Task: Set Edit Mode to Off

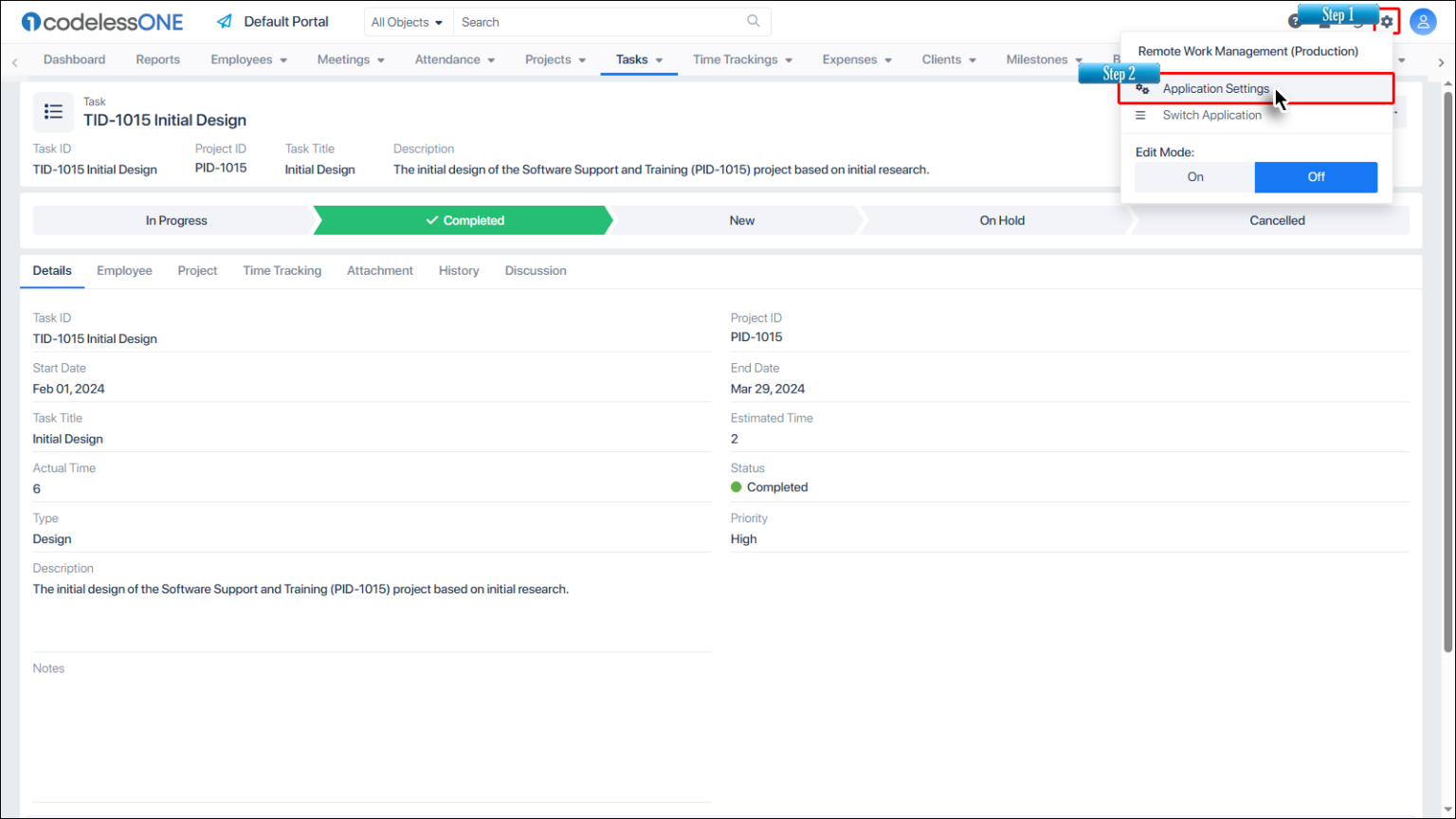Action: 1316,177
